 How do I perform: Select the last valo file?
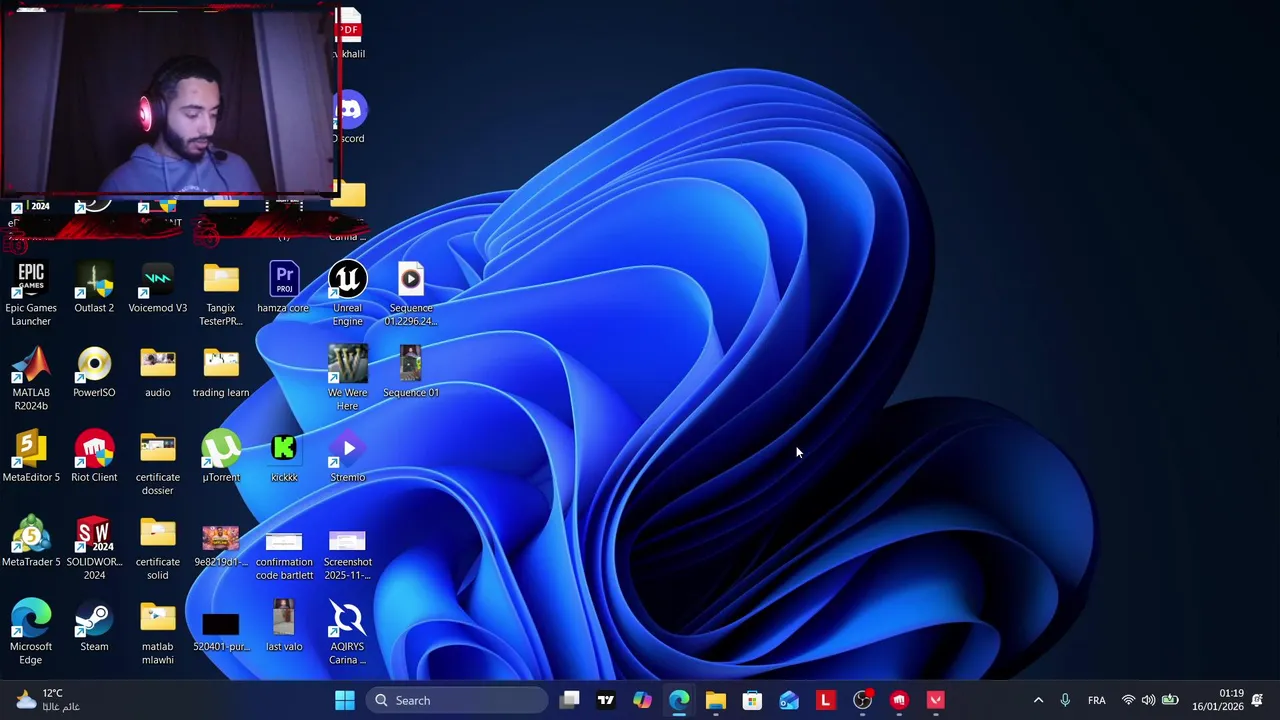(284, 626)
